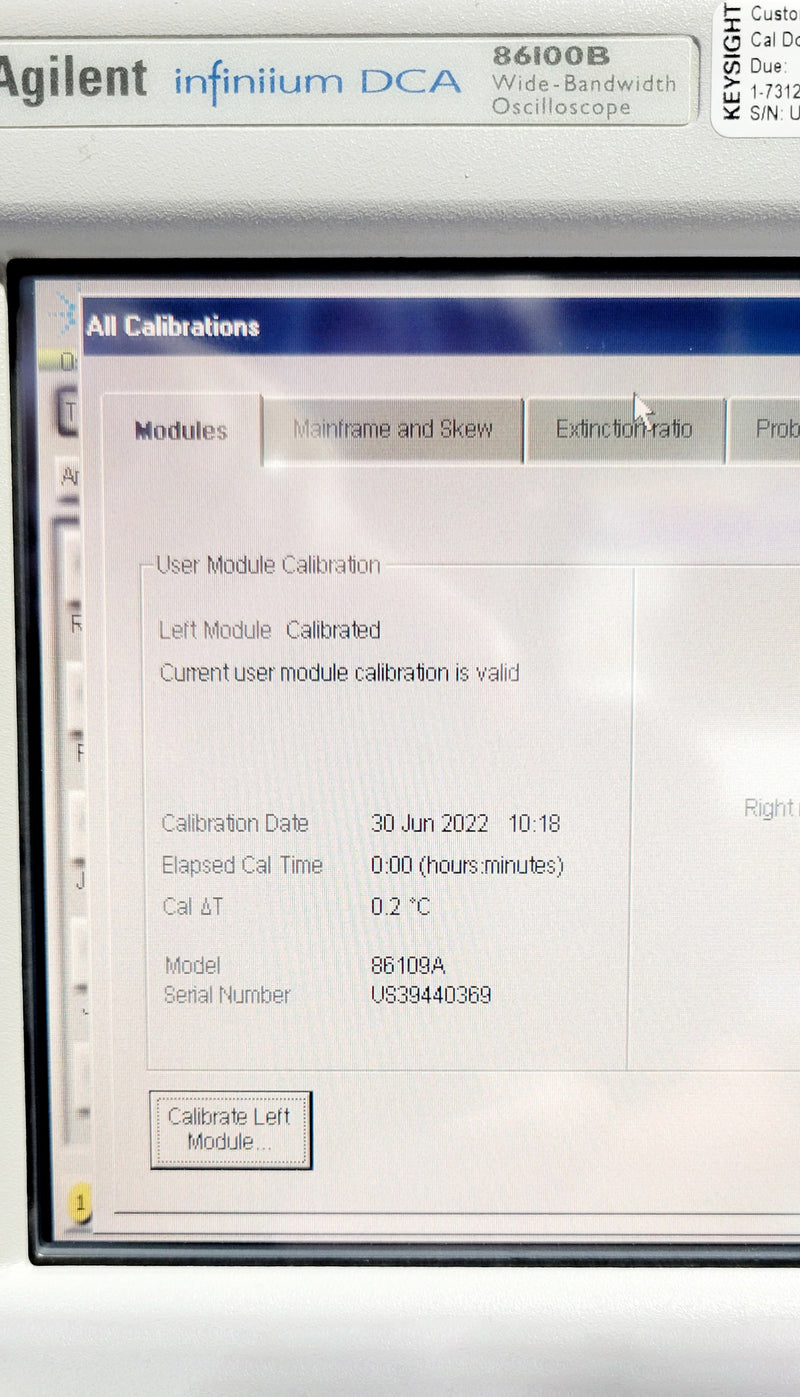Open the partially visible Prob tab

pos(776,430)
